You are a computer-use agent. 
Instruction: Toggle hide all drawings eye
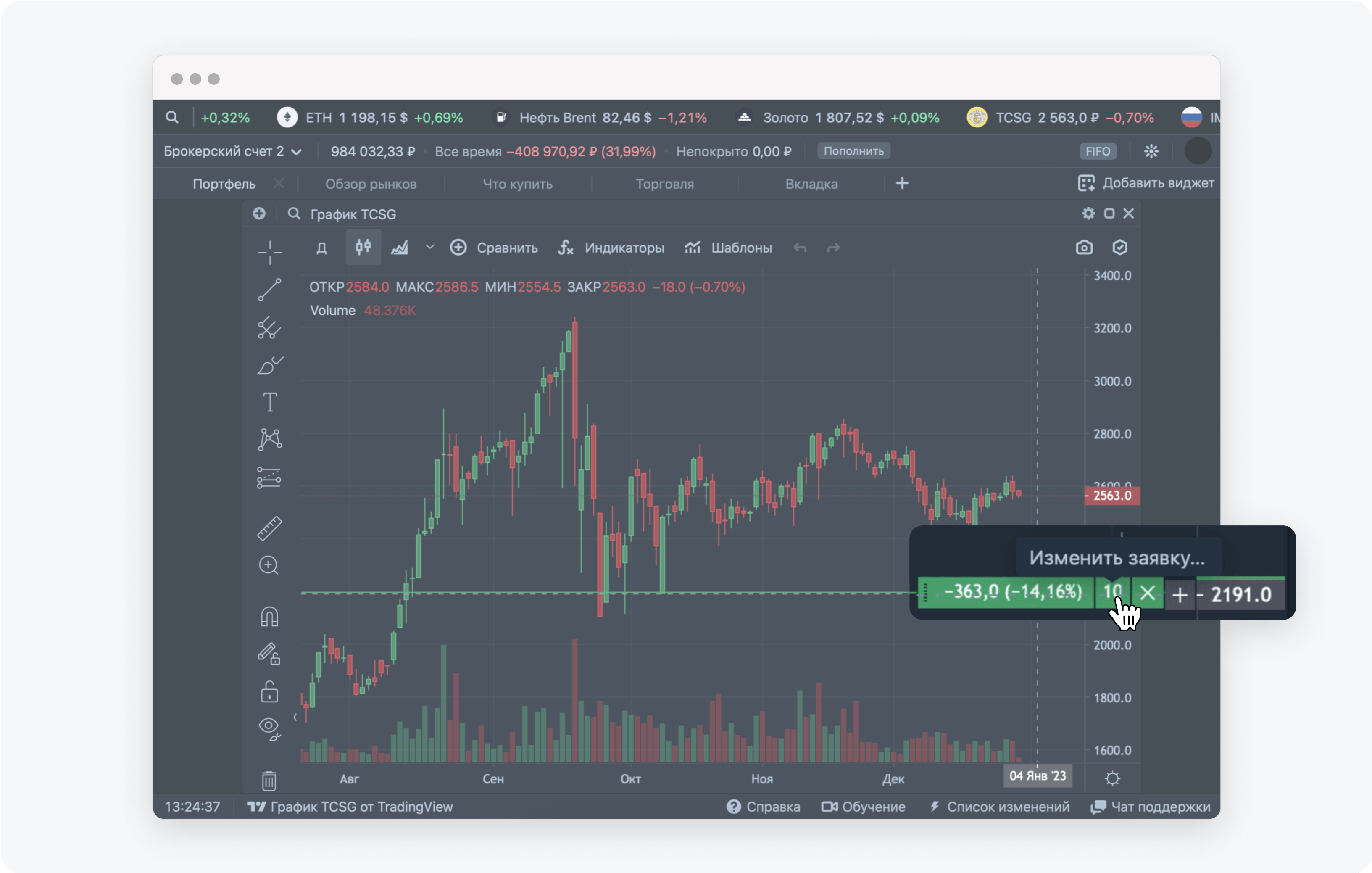269,729
